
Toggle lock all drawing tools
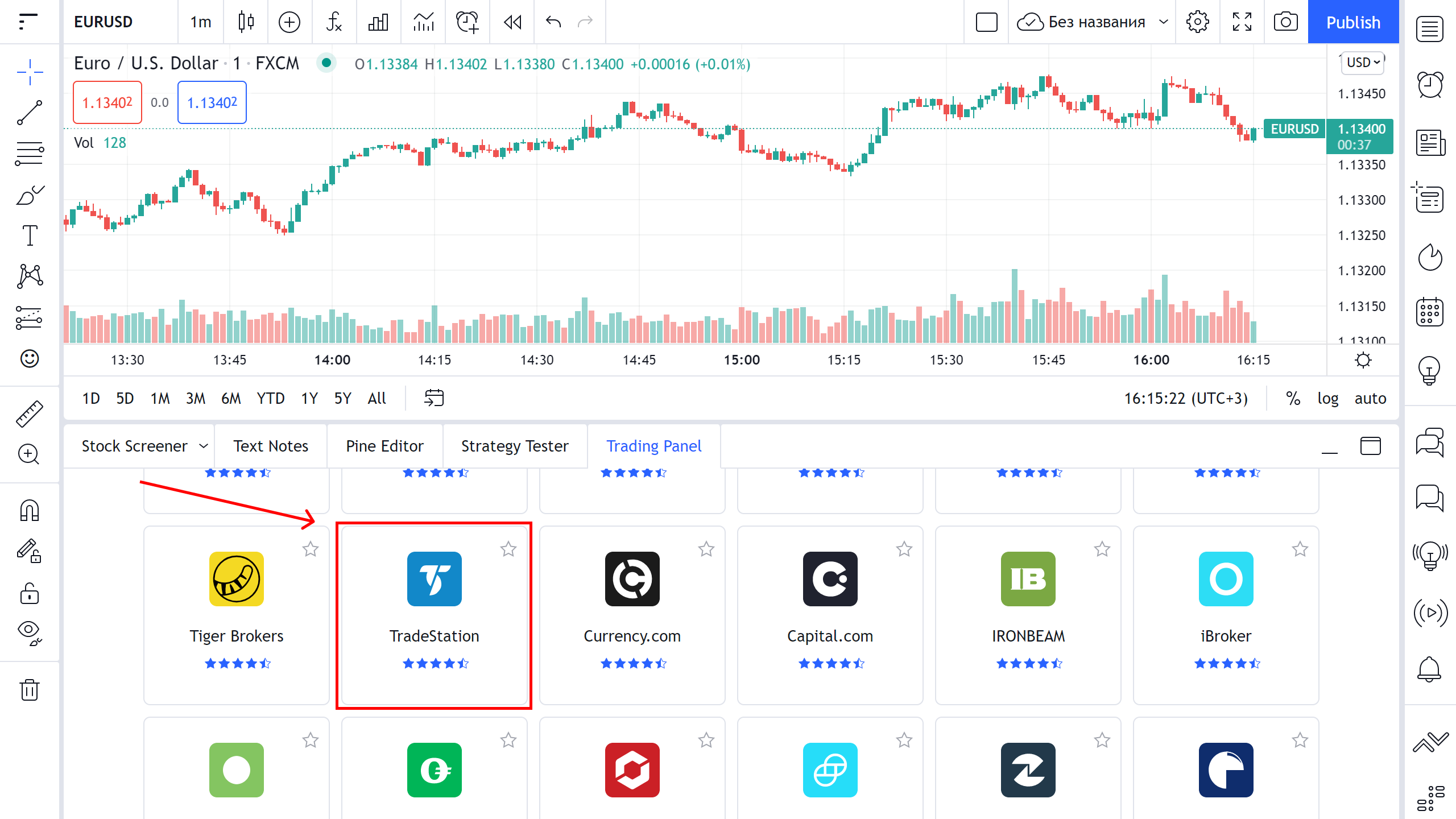30,593
